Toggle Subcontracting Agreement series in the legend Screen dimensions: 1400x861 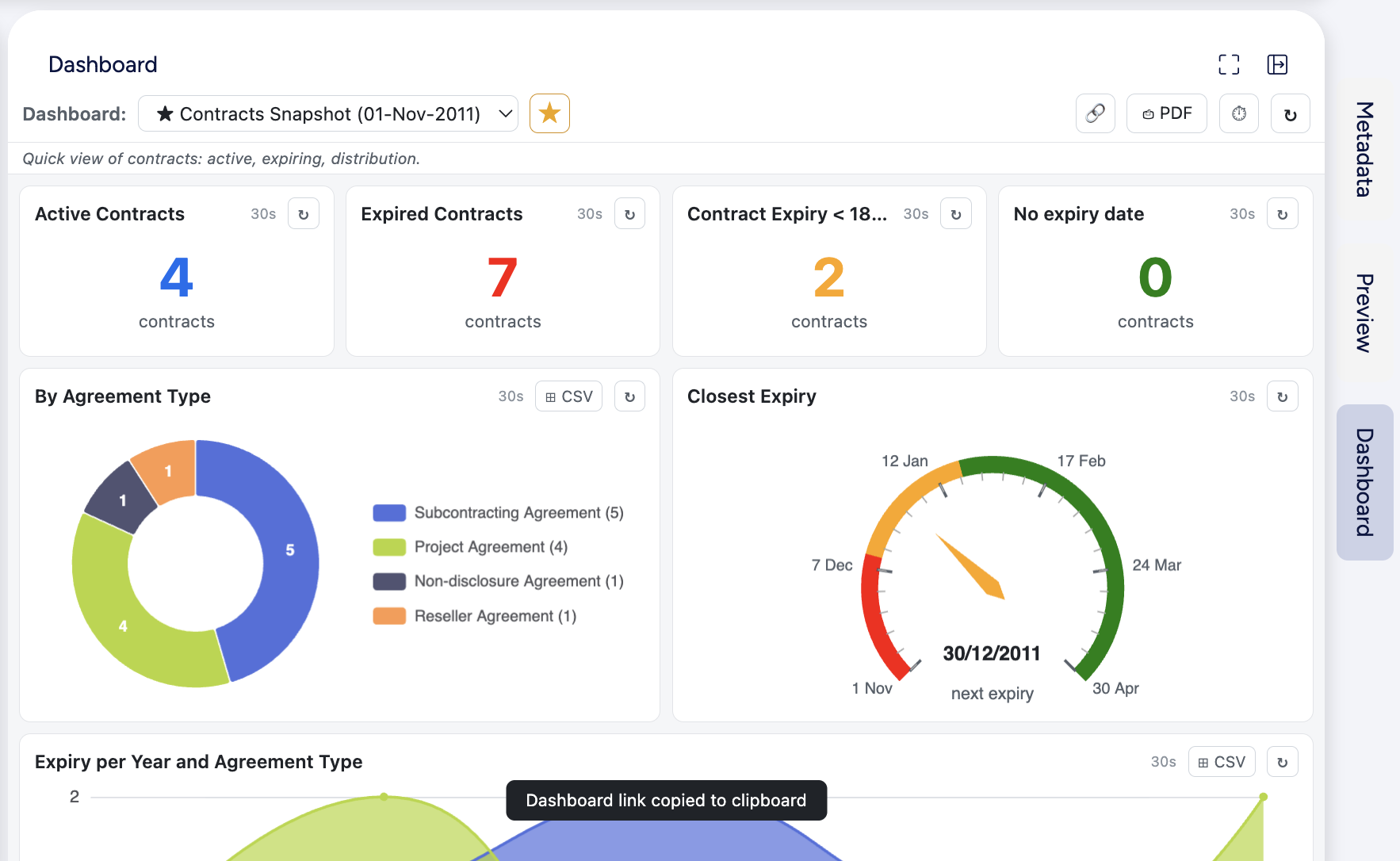[499, 513]
